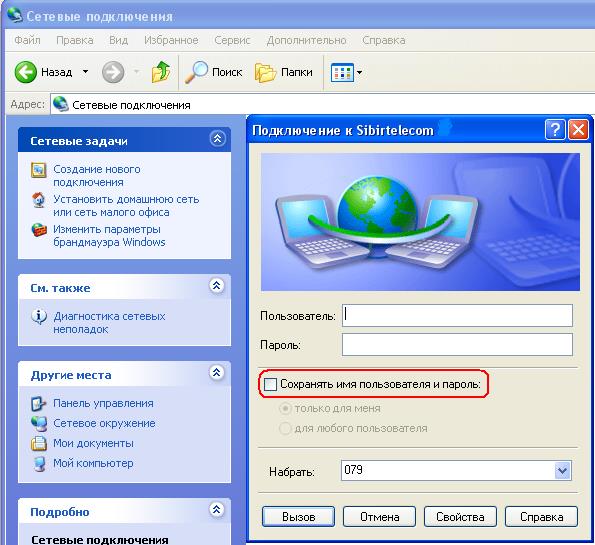Toggle the Folders pane icon
The image size is (595, 545).
(x=265, y=72)
